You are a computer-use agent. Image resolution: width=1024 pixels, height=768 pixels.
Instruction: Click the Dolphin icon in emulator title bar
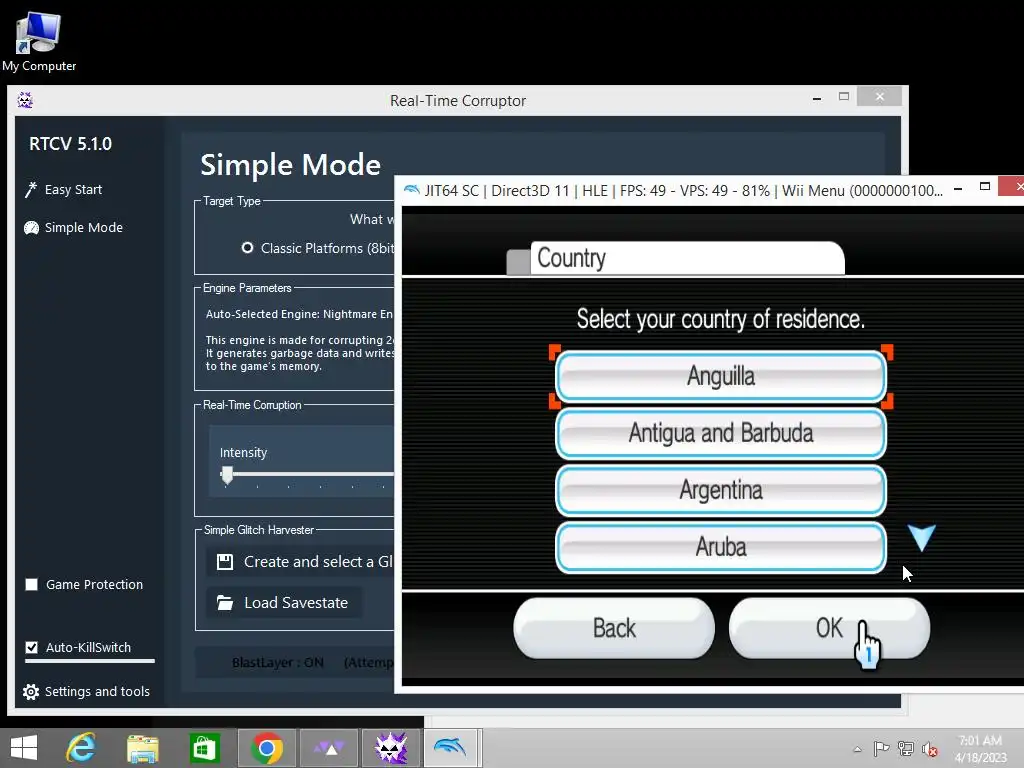pyautogui.click(x=411, y=190)
